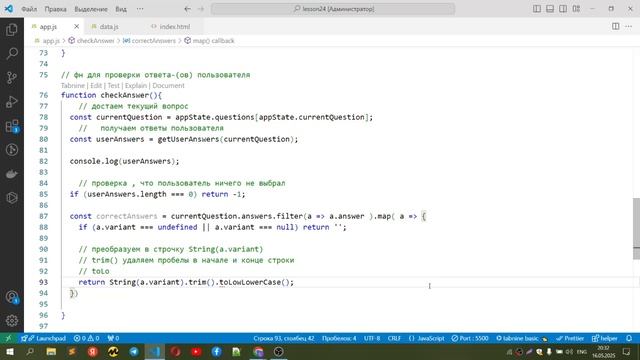Image resolution: width=640 pixels, height=360 pixels.
Task: Toggle secondary side bar layout icon
Action: pyautogui.click(x=563, y=9)
